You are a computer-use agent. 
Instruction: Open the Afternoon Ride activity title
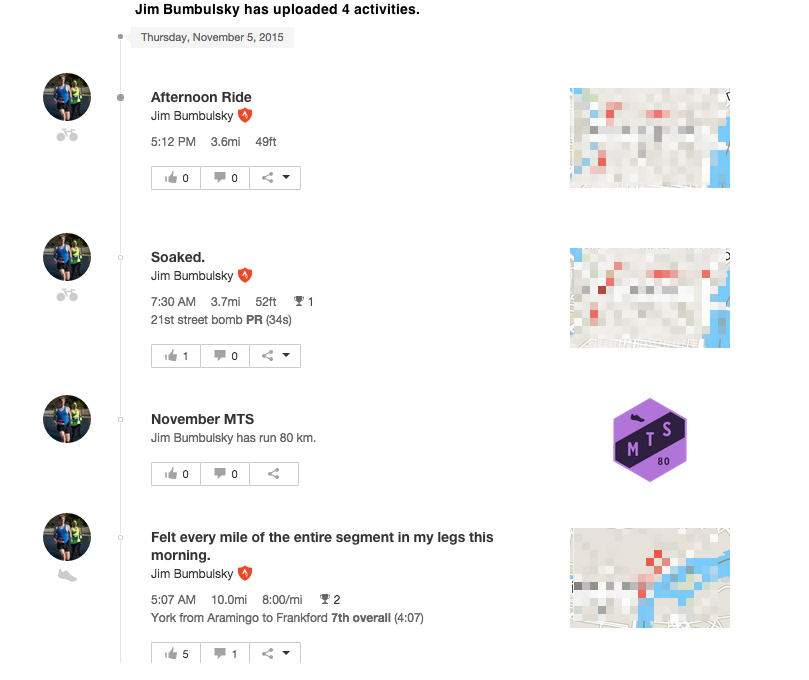tap(201, 97)
